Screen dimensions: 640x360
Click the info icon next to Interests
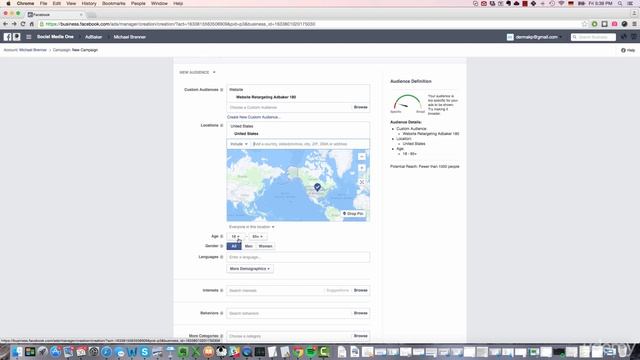[222, 291]
